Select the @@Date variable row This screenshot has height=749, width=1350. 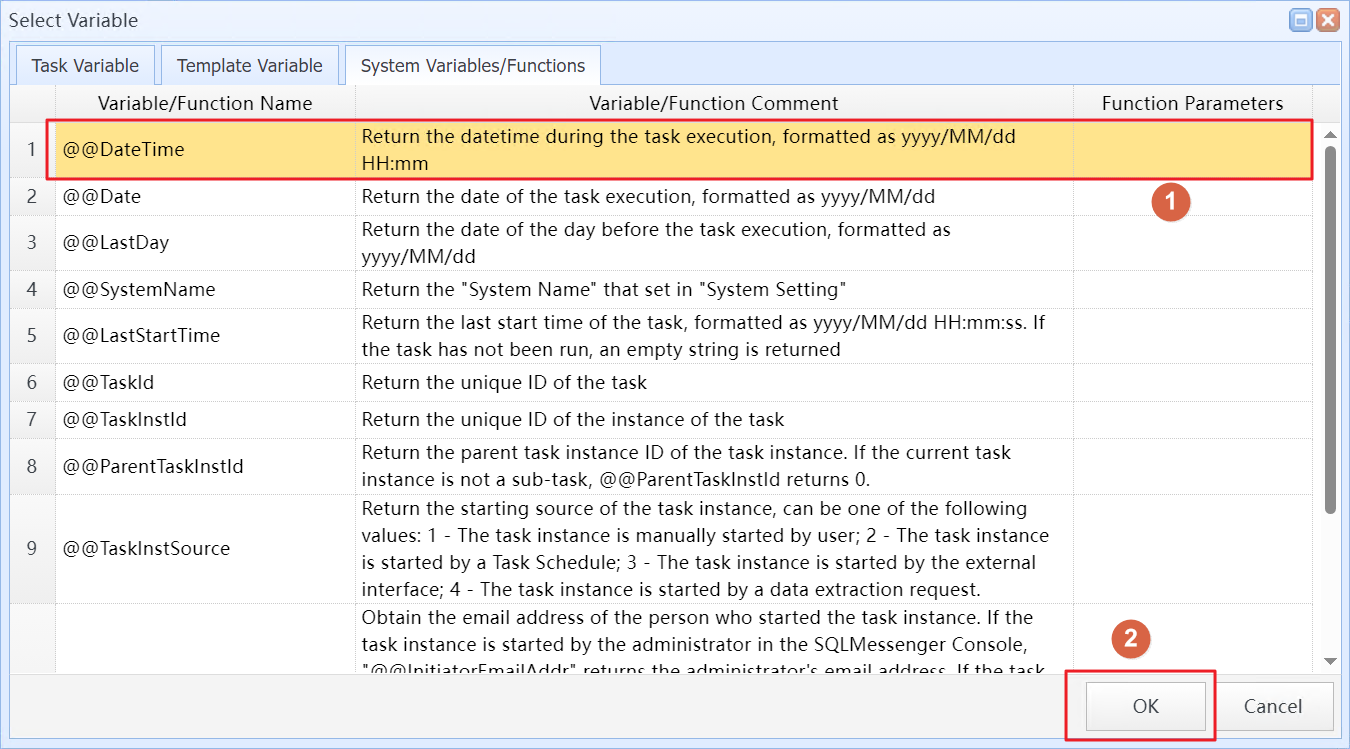(x=661, y=197)
